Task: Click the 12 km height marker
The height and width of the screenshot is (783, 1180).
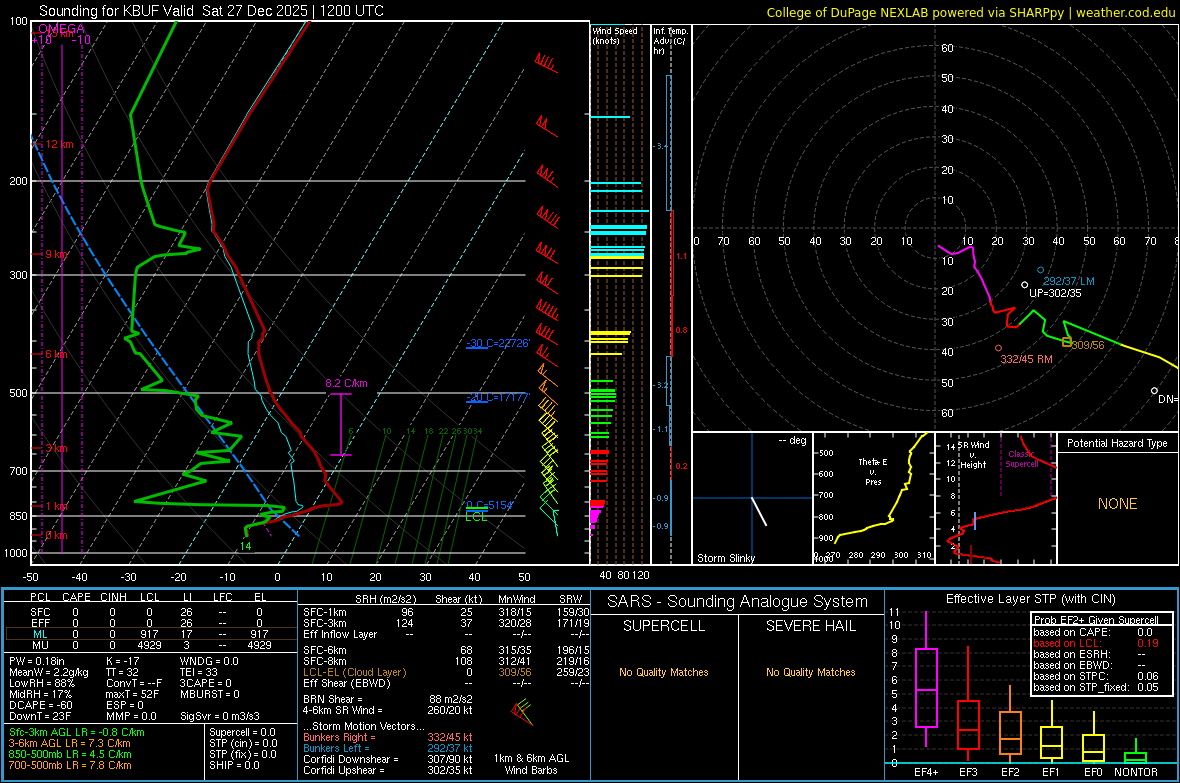Action: pyautogui.click(x=61, y=144)
